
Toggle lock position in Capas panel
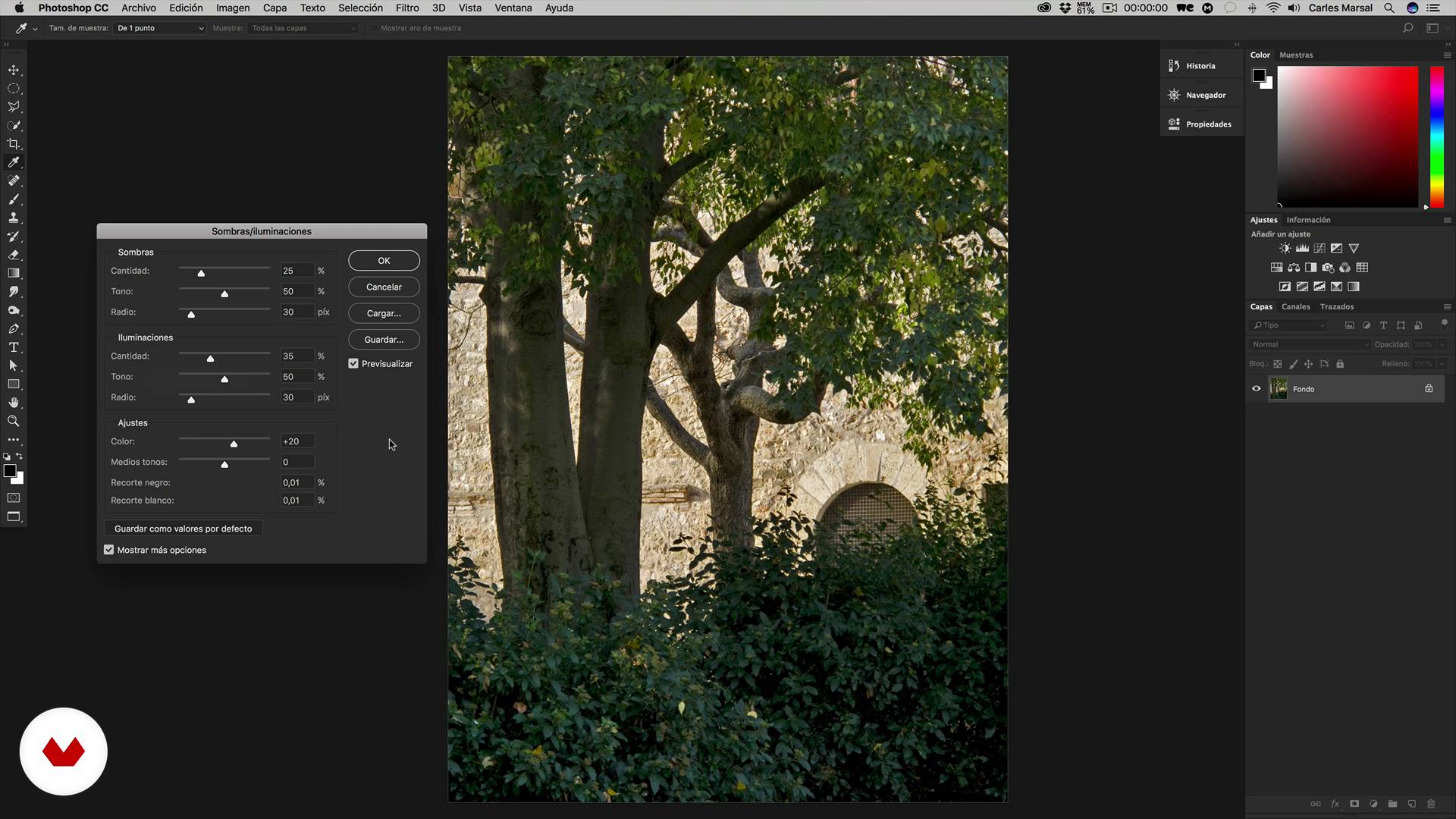[x=1308, y=364]
